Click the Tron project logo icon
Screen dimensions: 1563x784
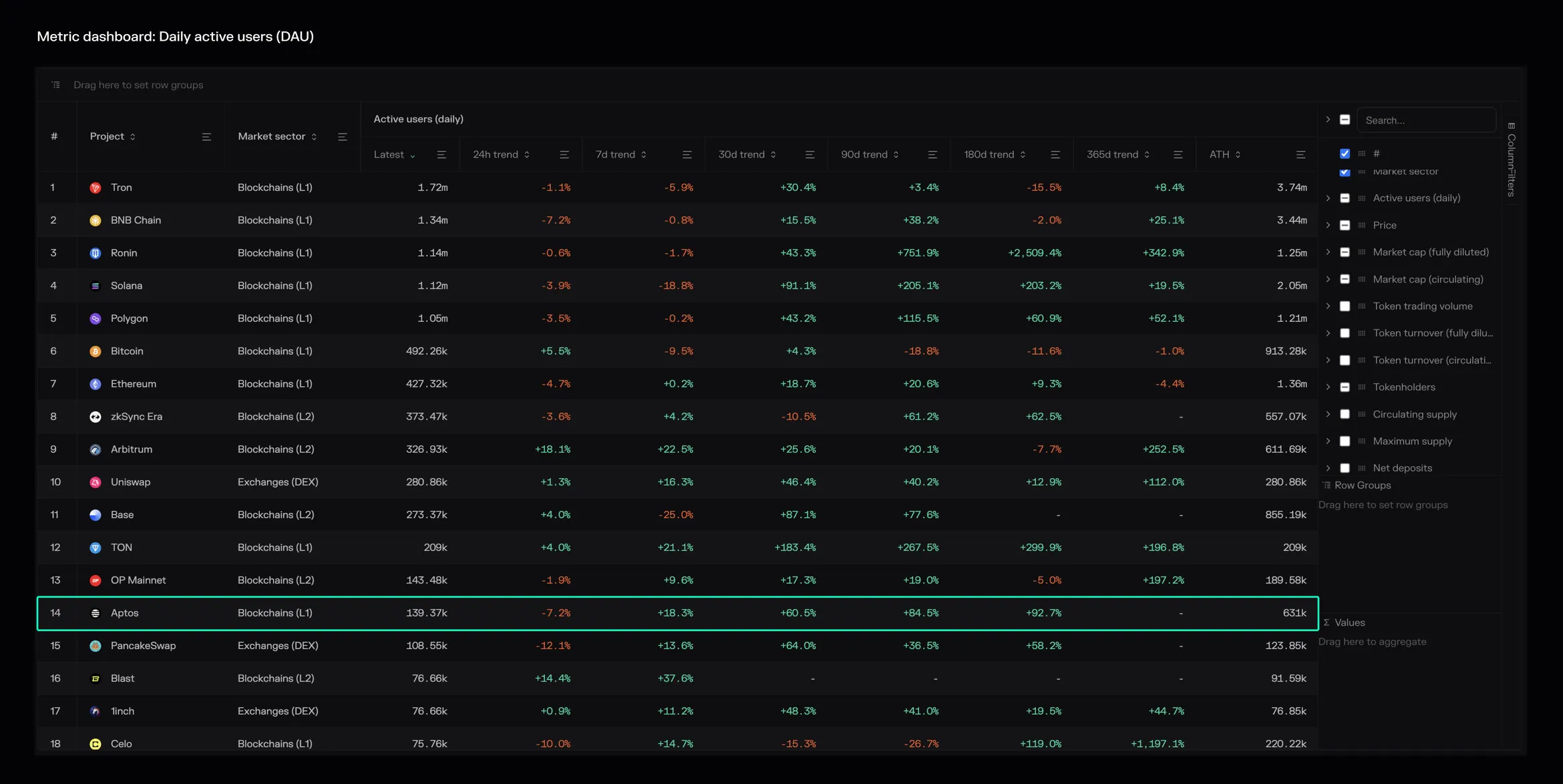[x=96, y=188]
